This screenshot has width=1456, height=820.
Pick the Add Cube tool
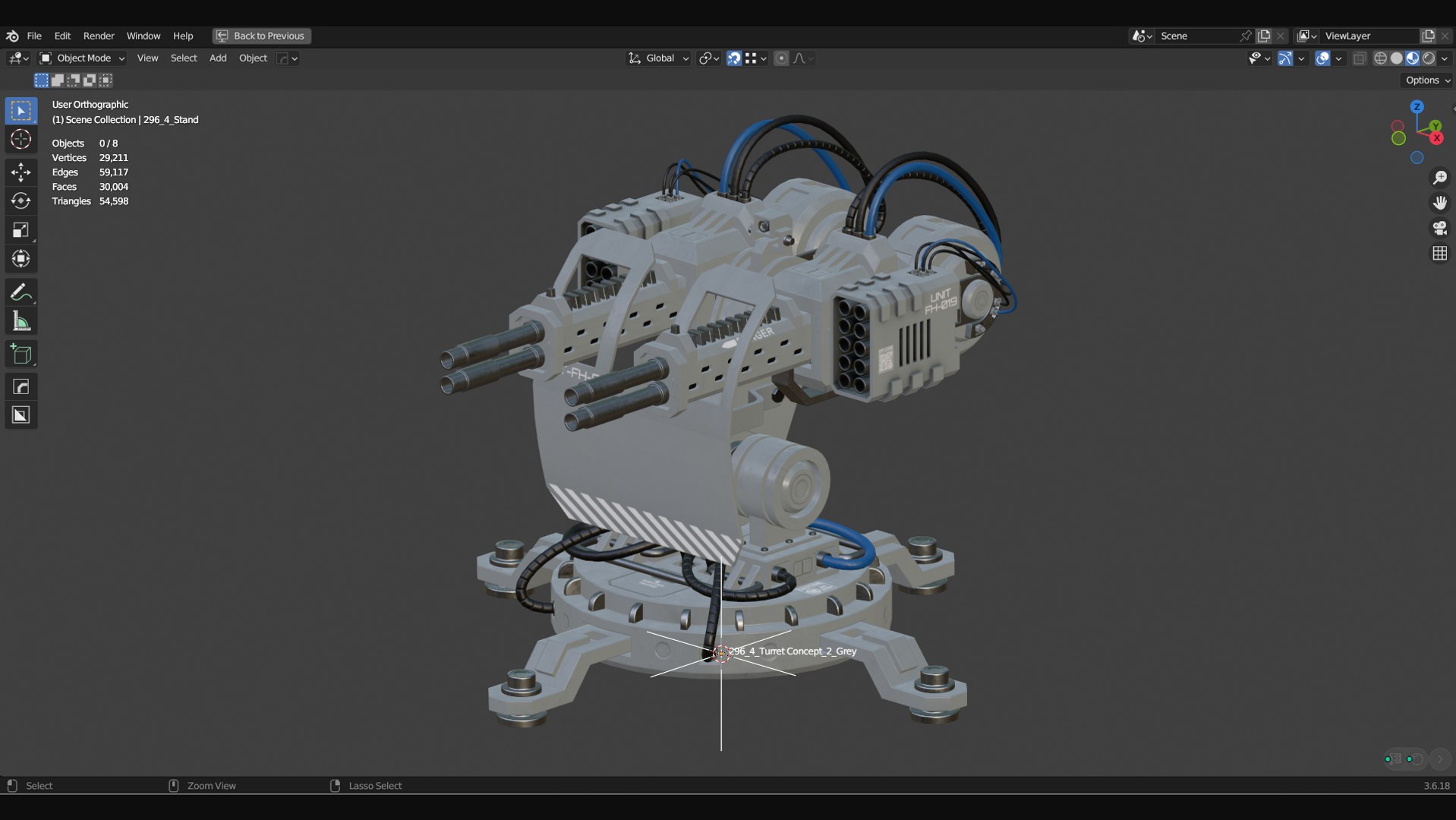coord(21,355)
